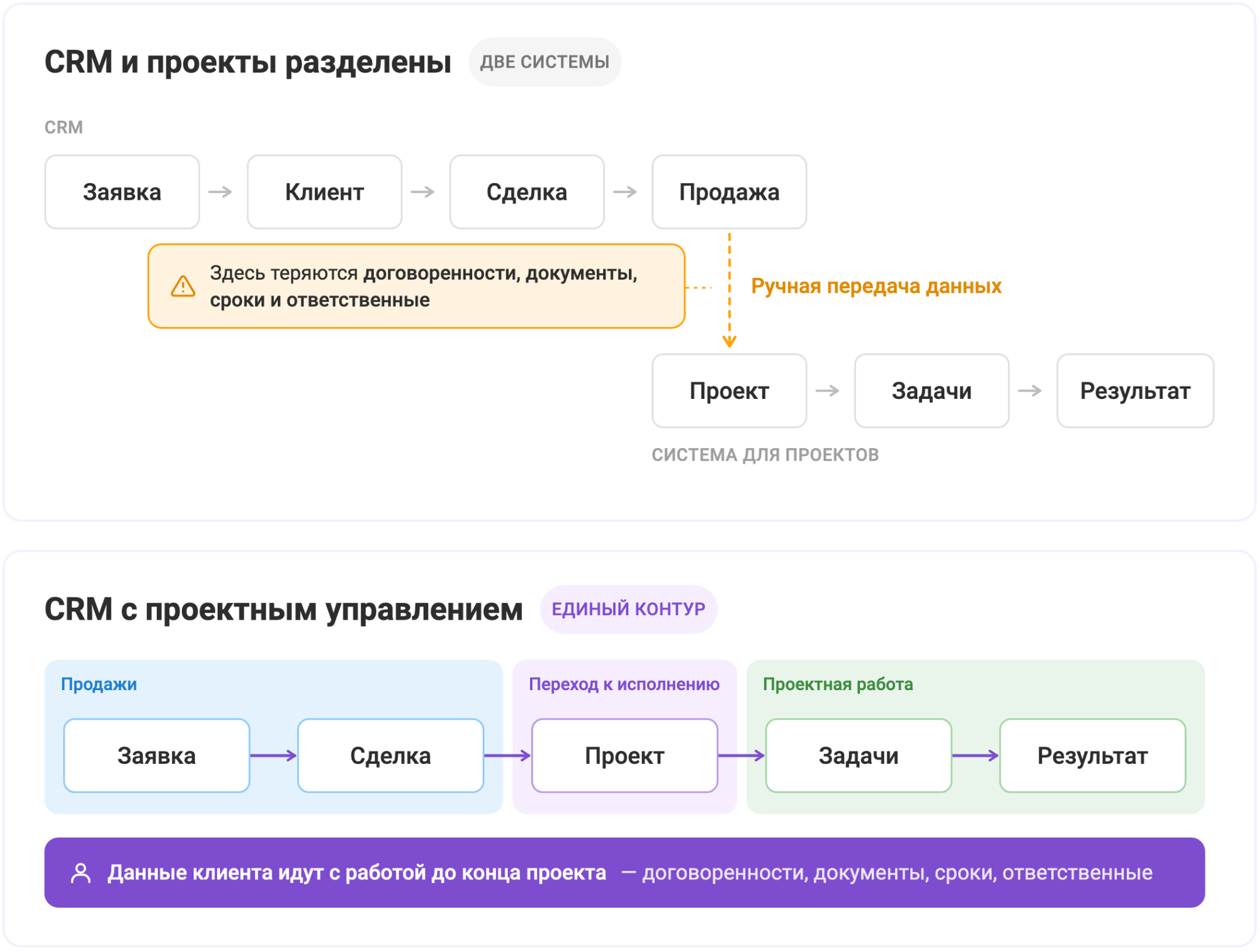Click the Продажа box
This screenshot has height=952, width=1259.
click(x=729, y=192)
